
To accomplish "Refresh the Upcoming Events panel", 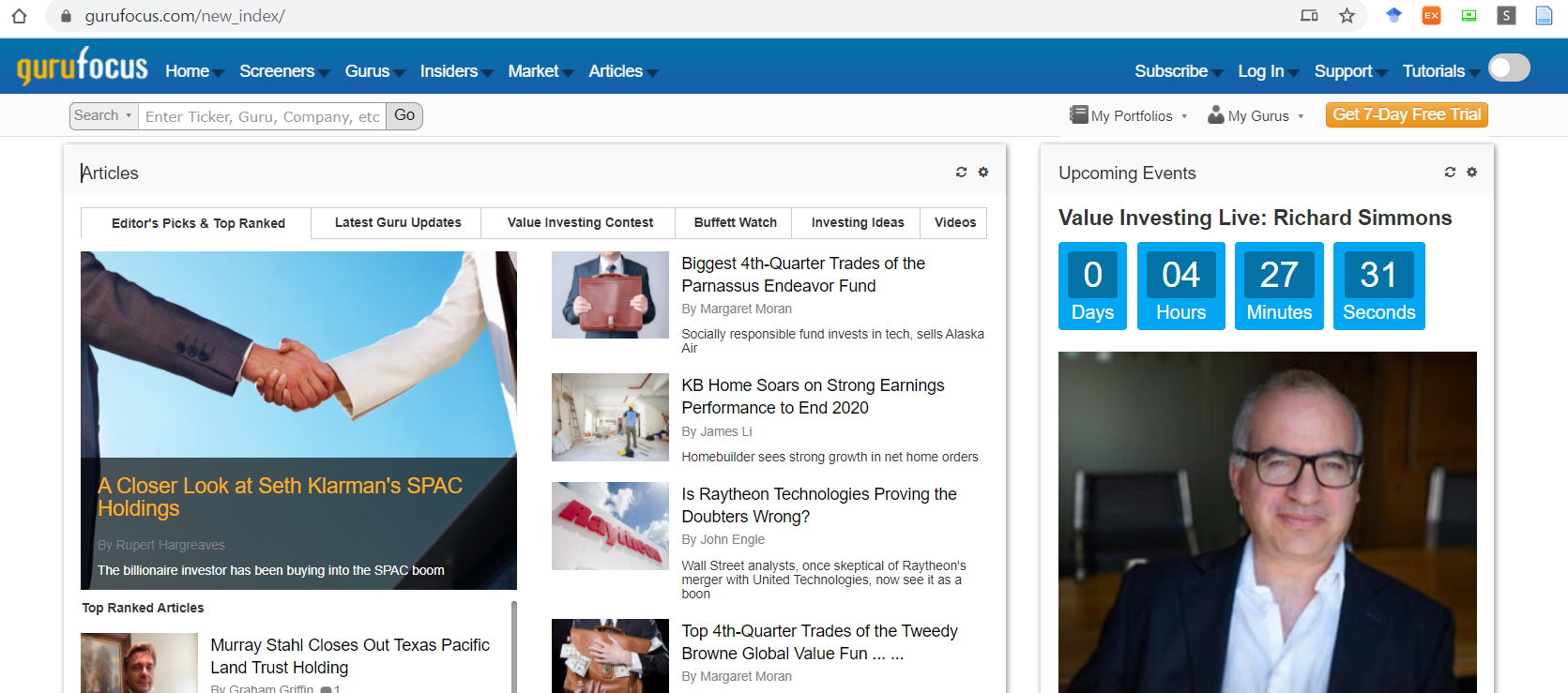I will tap(1450, 172).
